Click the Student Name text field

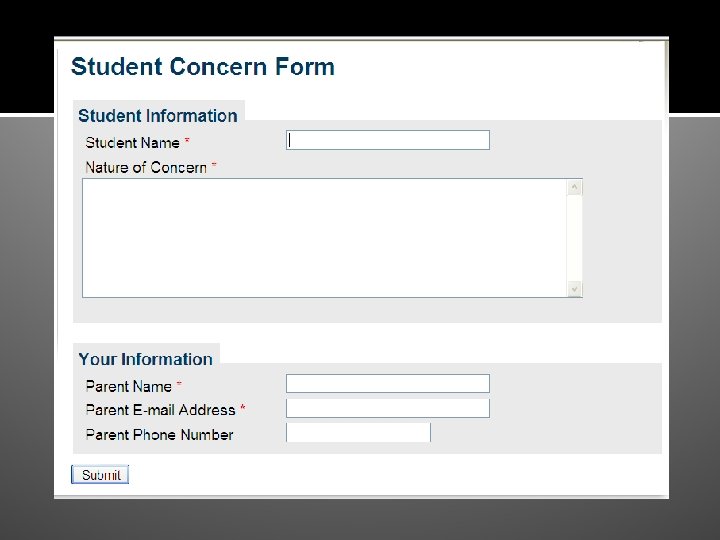tap(388, 140)
